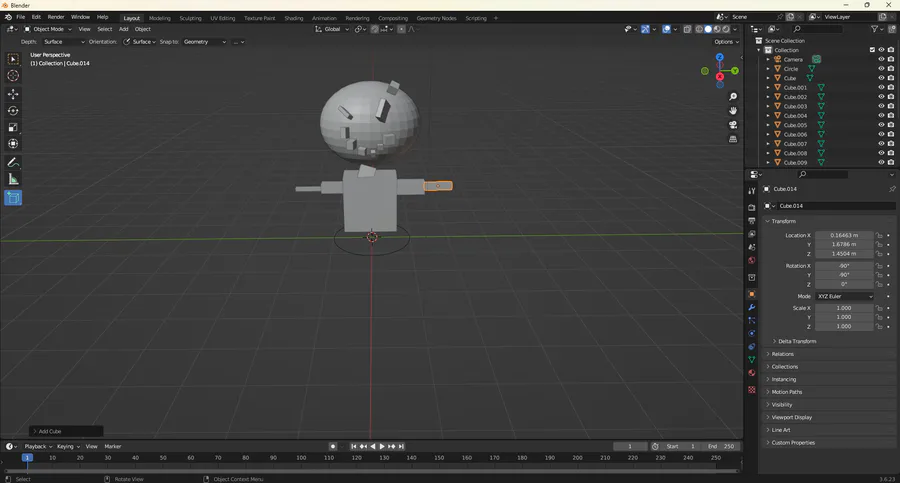Viewport: 900px width, 483px height.
Task: Open the Tool properties tab icon
Action: tap(752, 191)
